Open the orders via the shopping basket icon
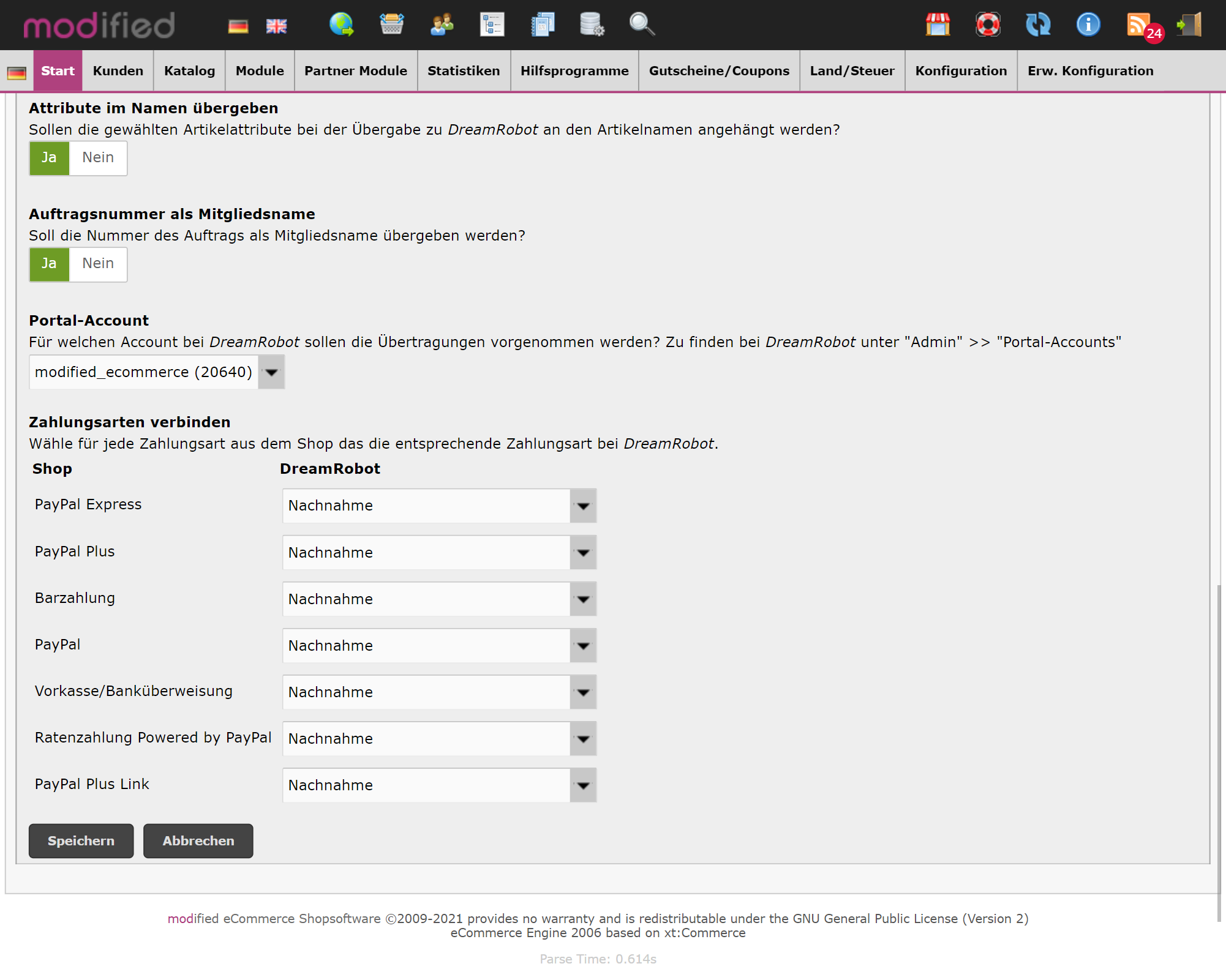This screenshot has height=980, width=1226. tap(392, 24)
